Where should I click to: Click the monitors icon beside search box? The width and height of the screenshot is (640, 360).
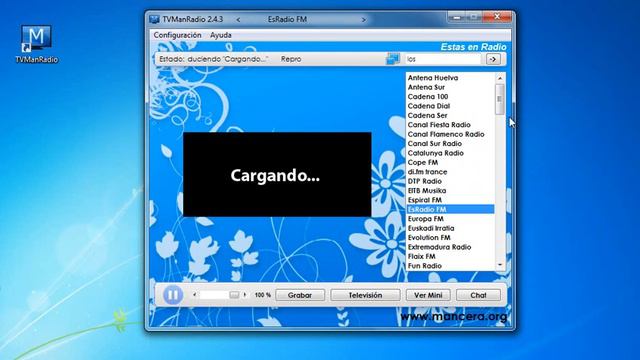pos(393,59)
